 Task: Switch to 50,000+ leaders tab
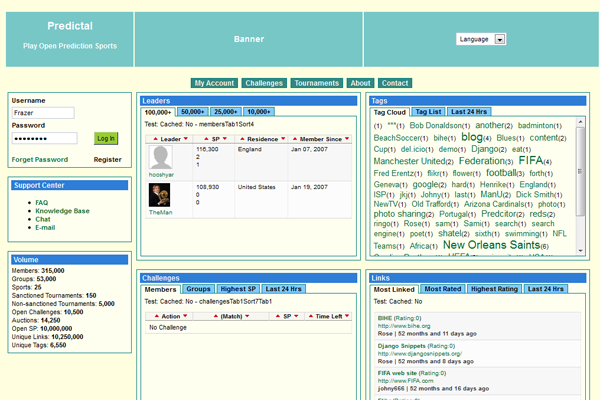pos(193,112)
